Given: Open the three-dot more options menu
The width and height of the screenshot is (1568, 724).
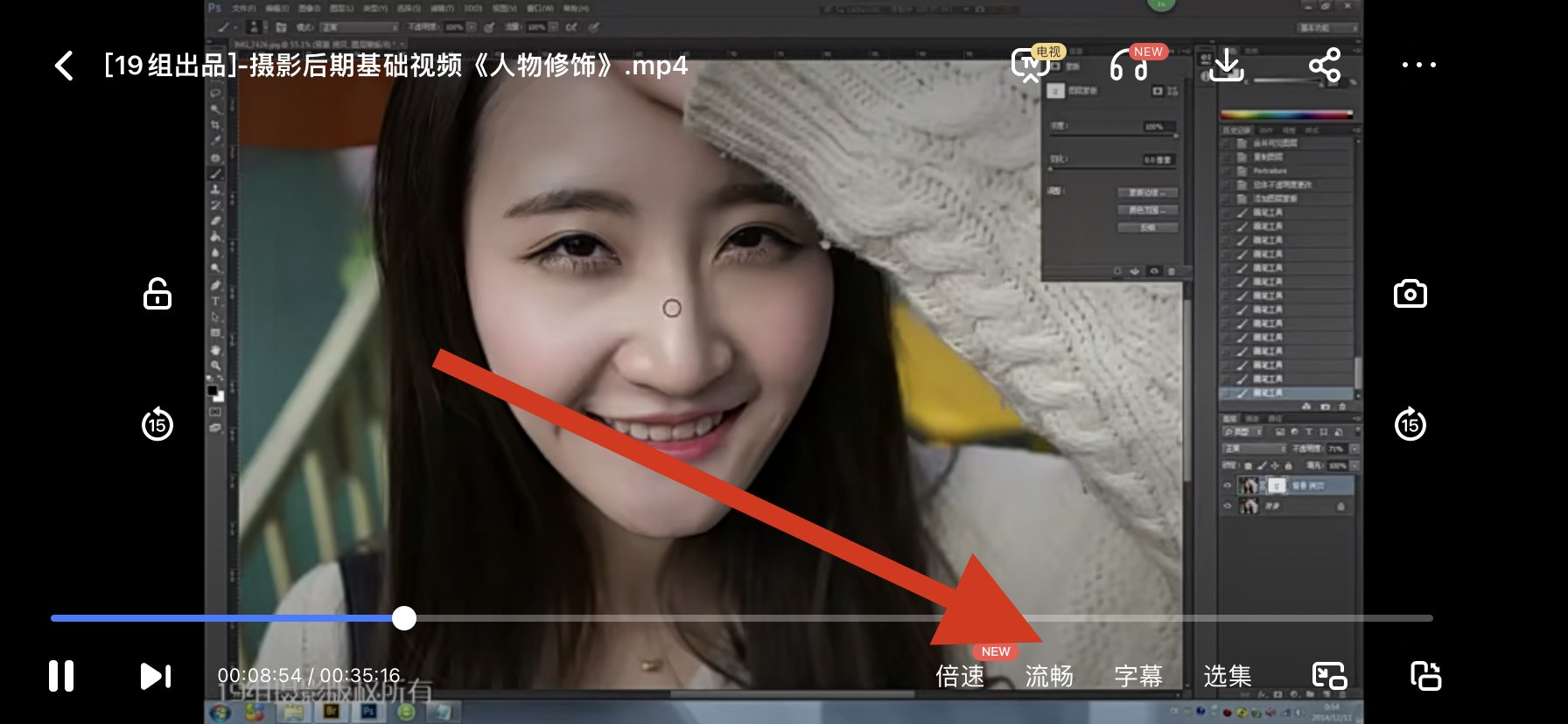Looking at the screenshot, I should point(1418,65).
